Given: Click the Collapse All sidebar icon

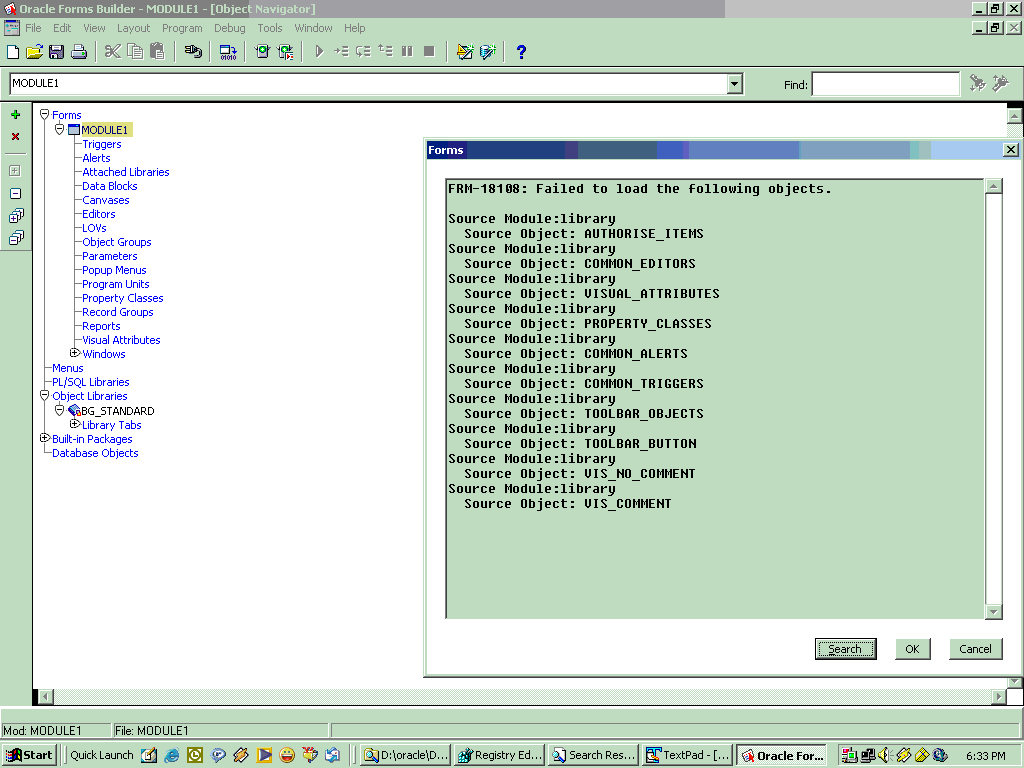Looking at the screenshot, I should point(16,238).
